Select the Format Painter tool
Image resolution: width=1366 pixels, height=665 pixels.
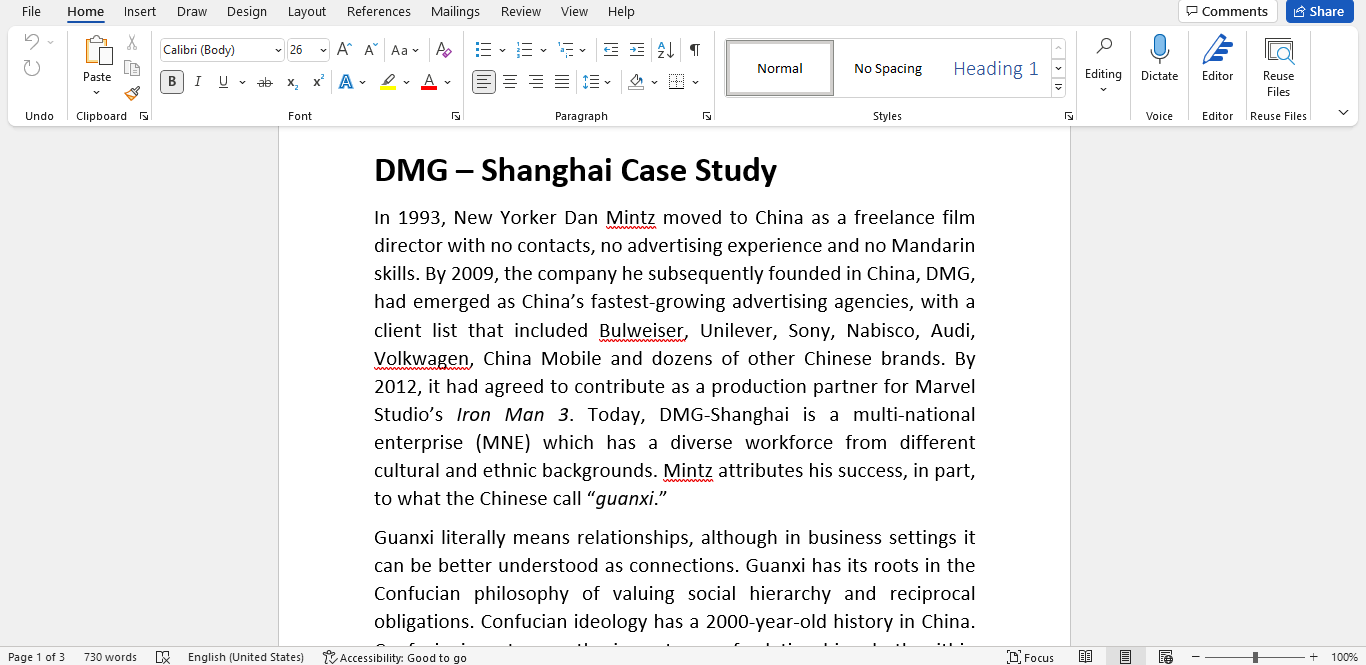pyautogui.click(x=131, y=93)
